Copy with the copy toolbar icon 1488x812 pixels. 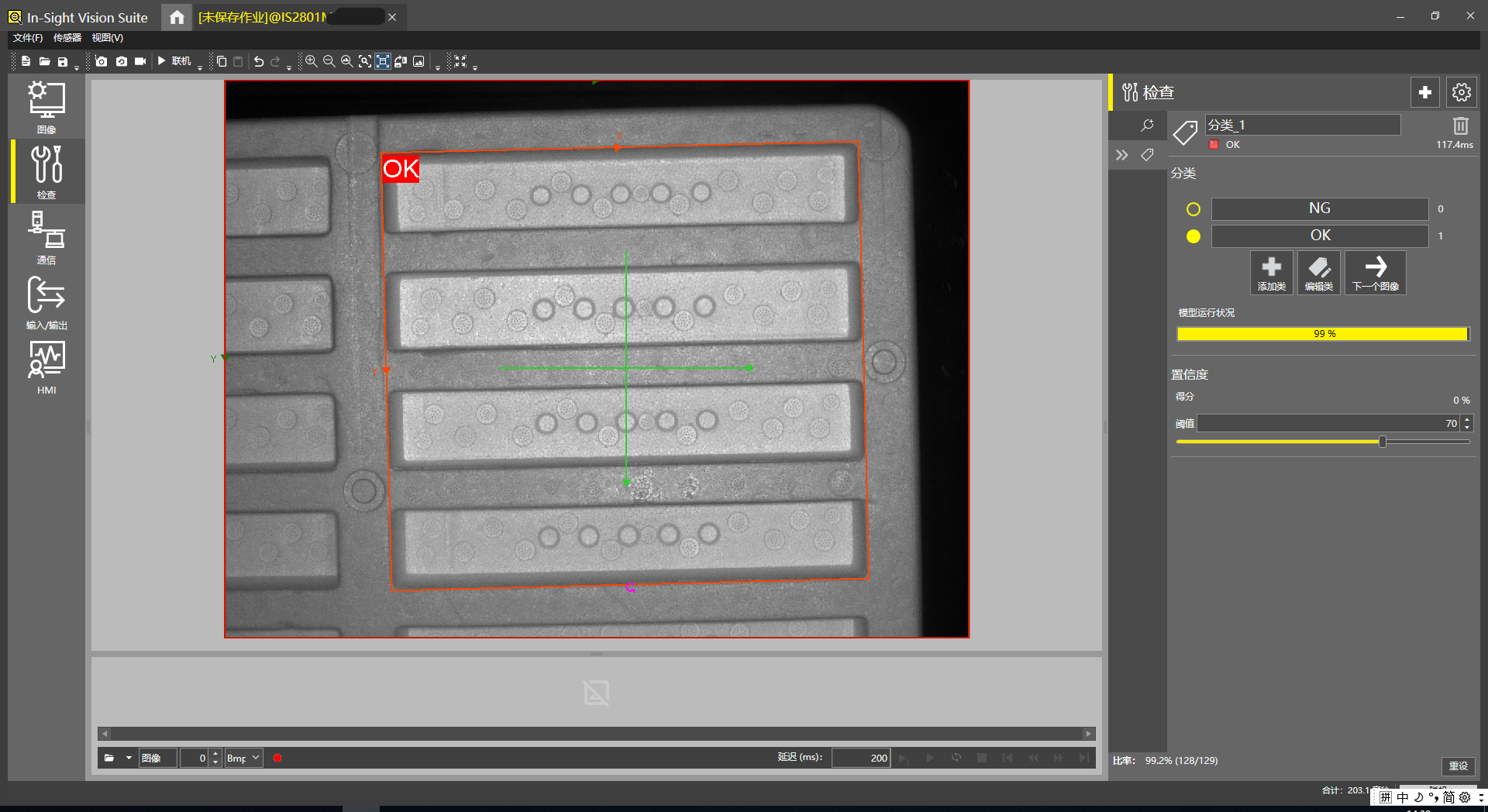click(x=222, y=61)
